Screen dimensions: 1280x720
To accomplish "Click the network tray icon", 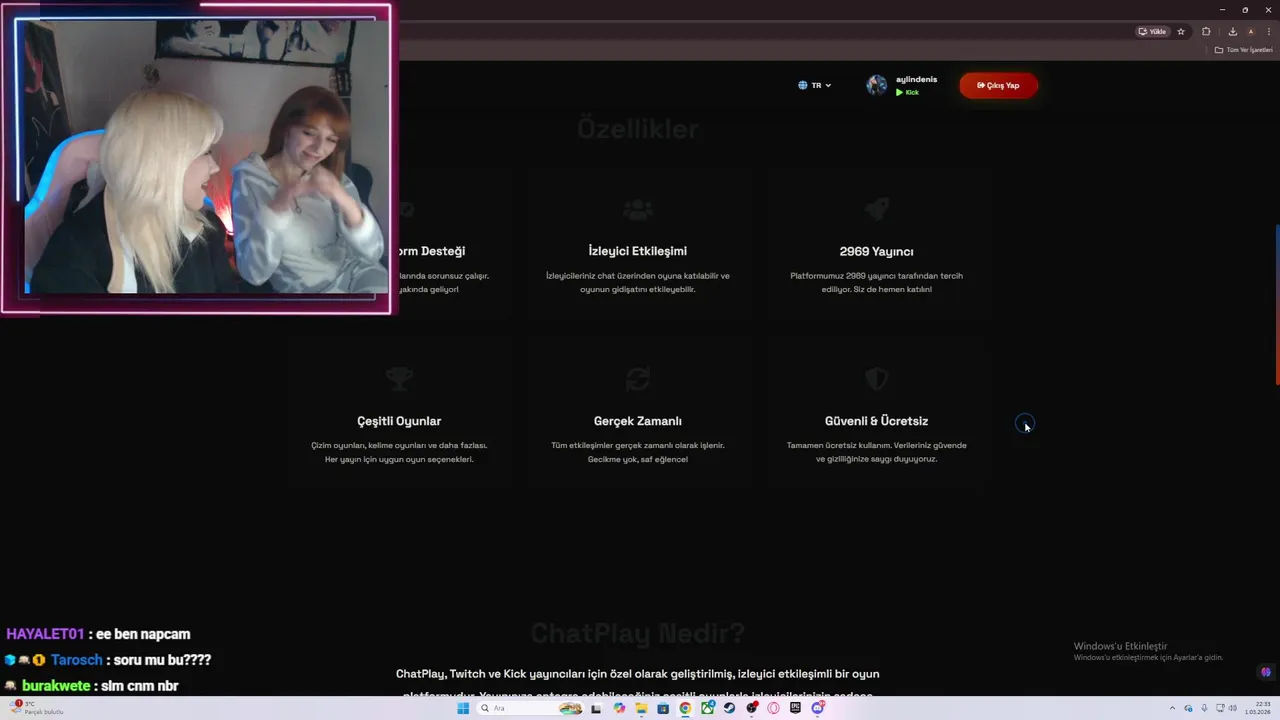I will click(x=1220, y=708).
